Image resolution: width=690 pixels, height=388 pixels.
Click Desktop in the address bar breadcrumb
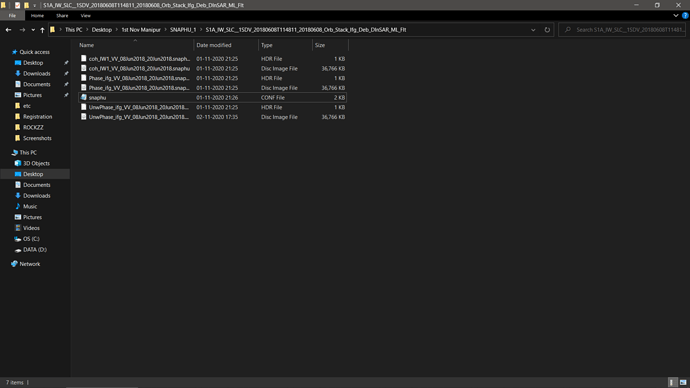click(102, 30)
